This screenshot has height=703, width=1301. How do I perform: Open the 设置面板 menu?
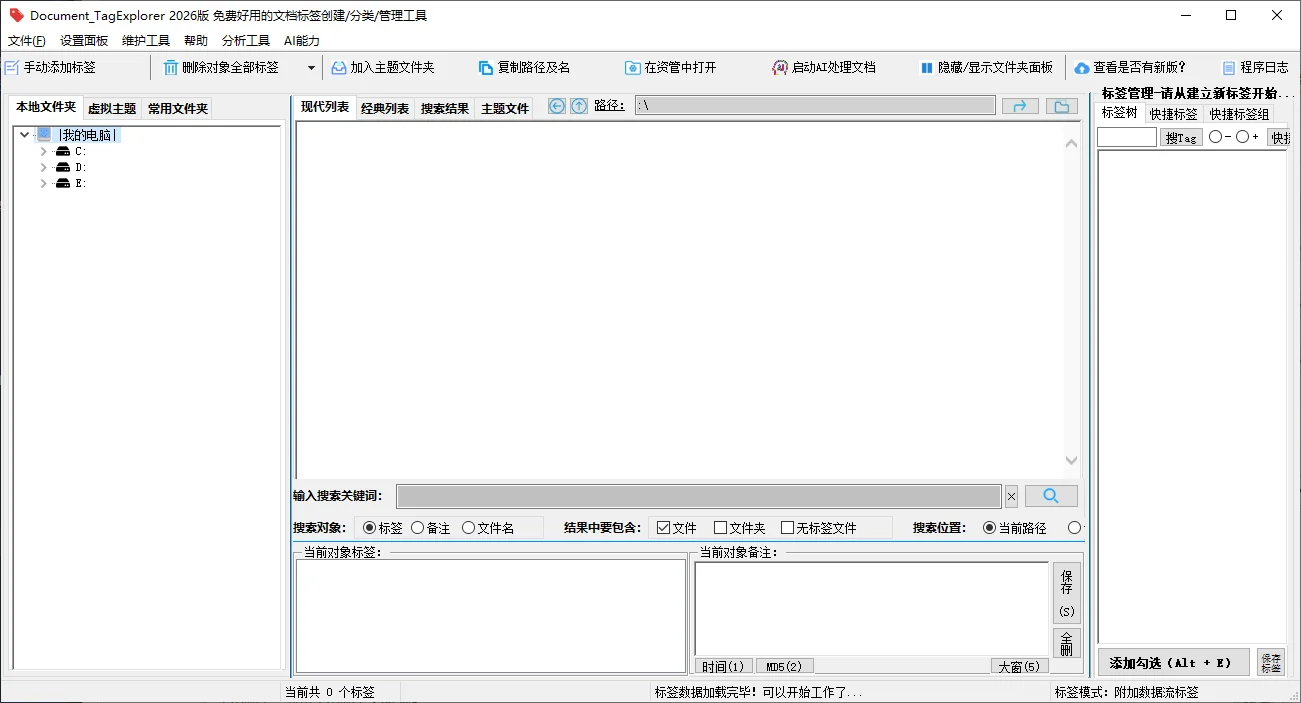pos(84,41)
